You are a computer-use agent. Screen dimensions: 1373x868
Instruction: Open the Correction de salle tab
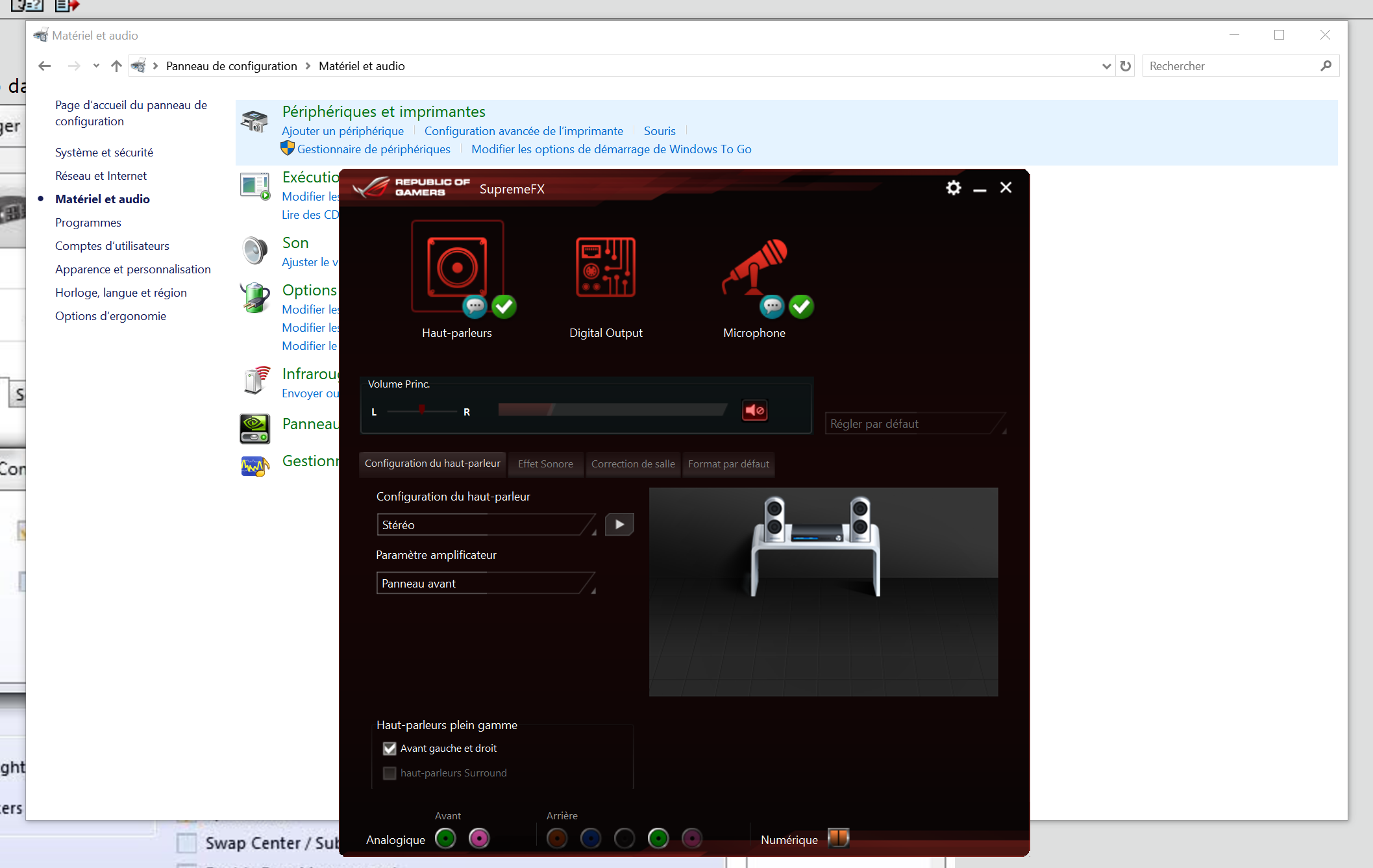tap(632, 464)
